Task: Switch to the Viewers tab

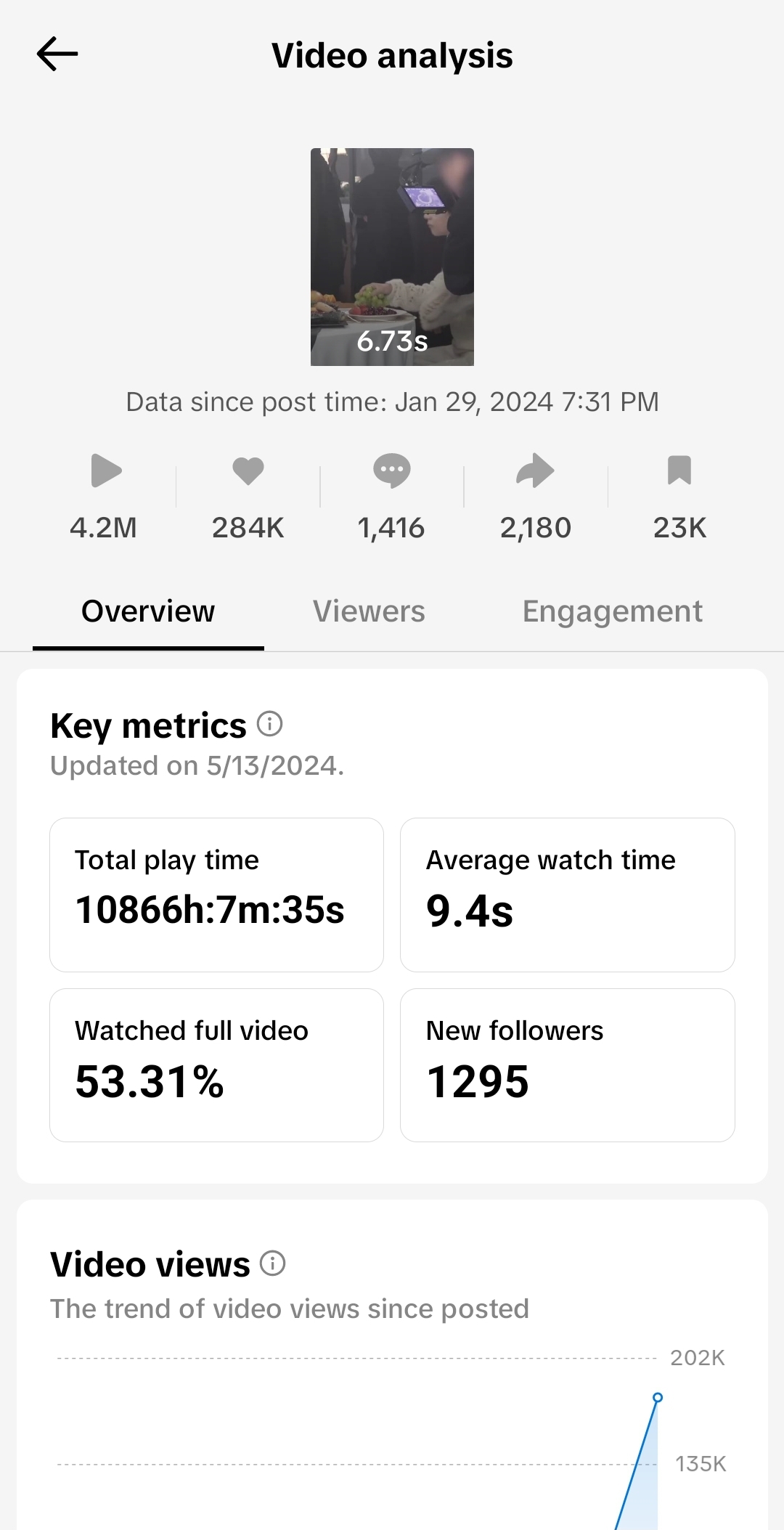Action: [x=369, y=611]
